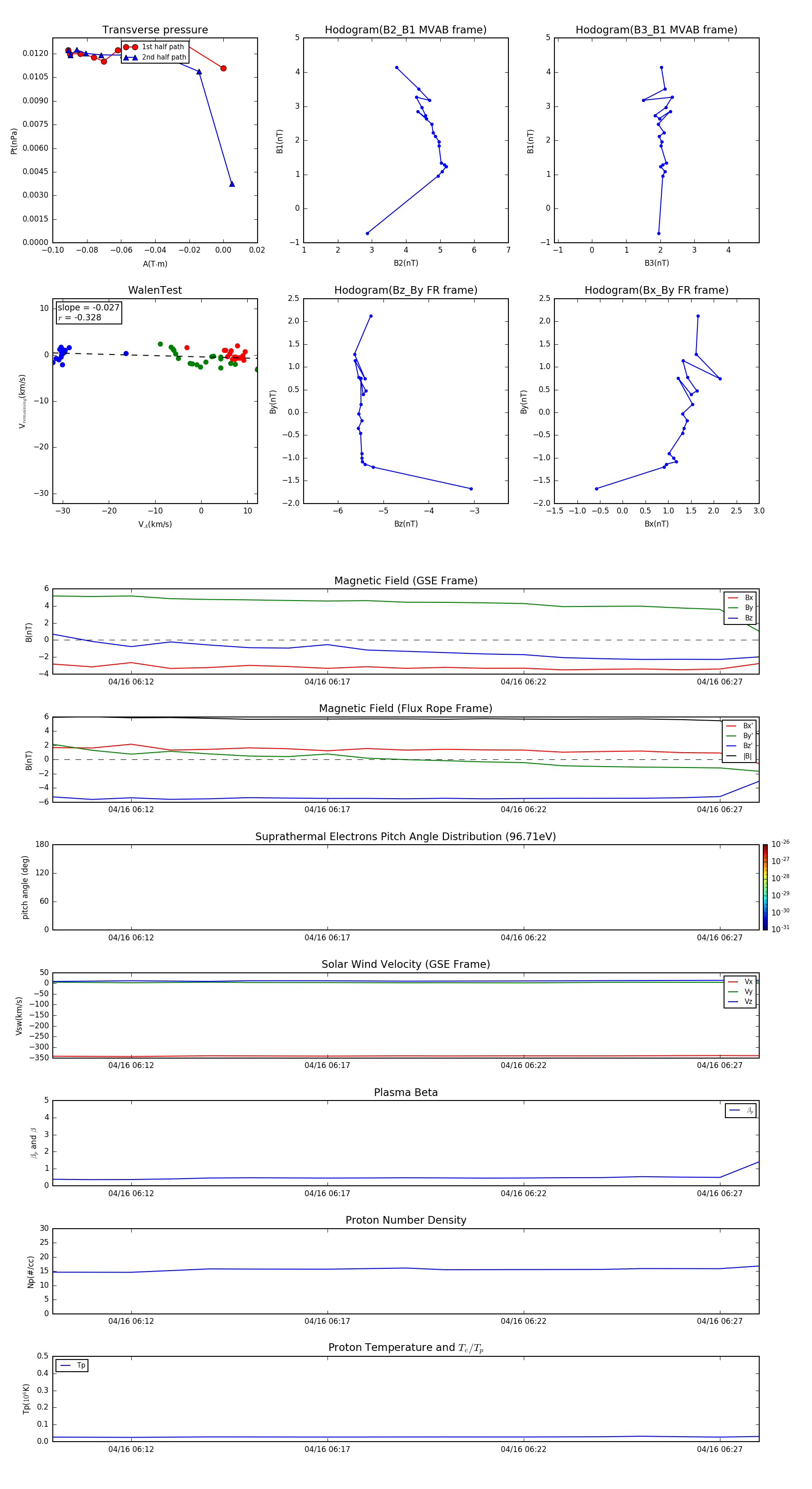Click the Plasma Beta plot title
The height and width of the screenshot is (1489, 812).
pos(406,1092)
